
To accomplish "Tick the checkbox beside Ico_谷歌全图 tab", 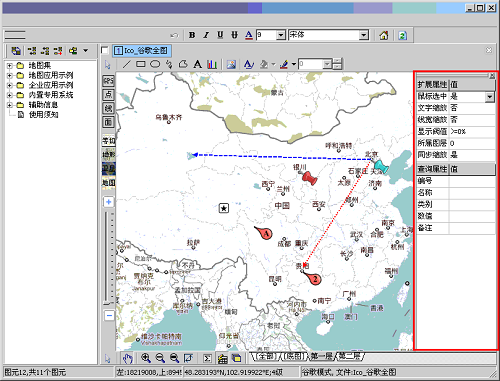I will (105, 50).
